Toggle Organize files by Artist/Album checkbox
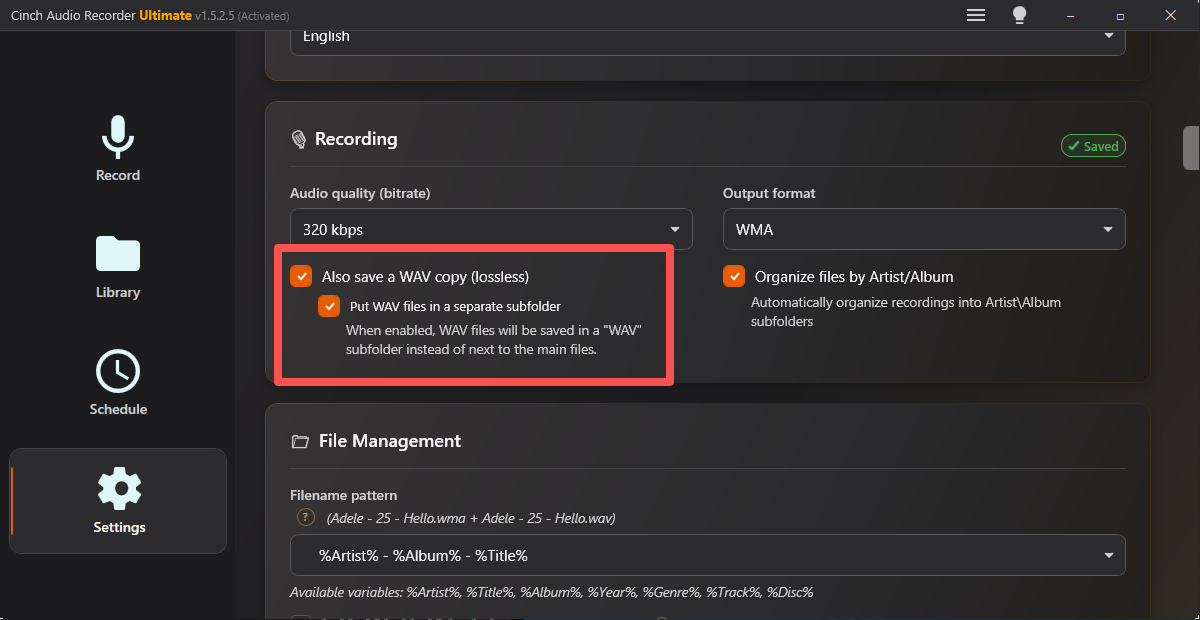This screenshot has width=1200, height=620. pyautogui.click(x=734, y=276)
